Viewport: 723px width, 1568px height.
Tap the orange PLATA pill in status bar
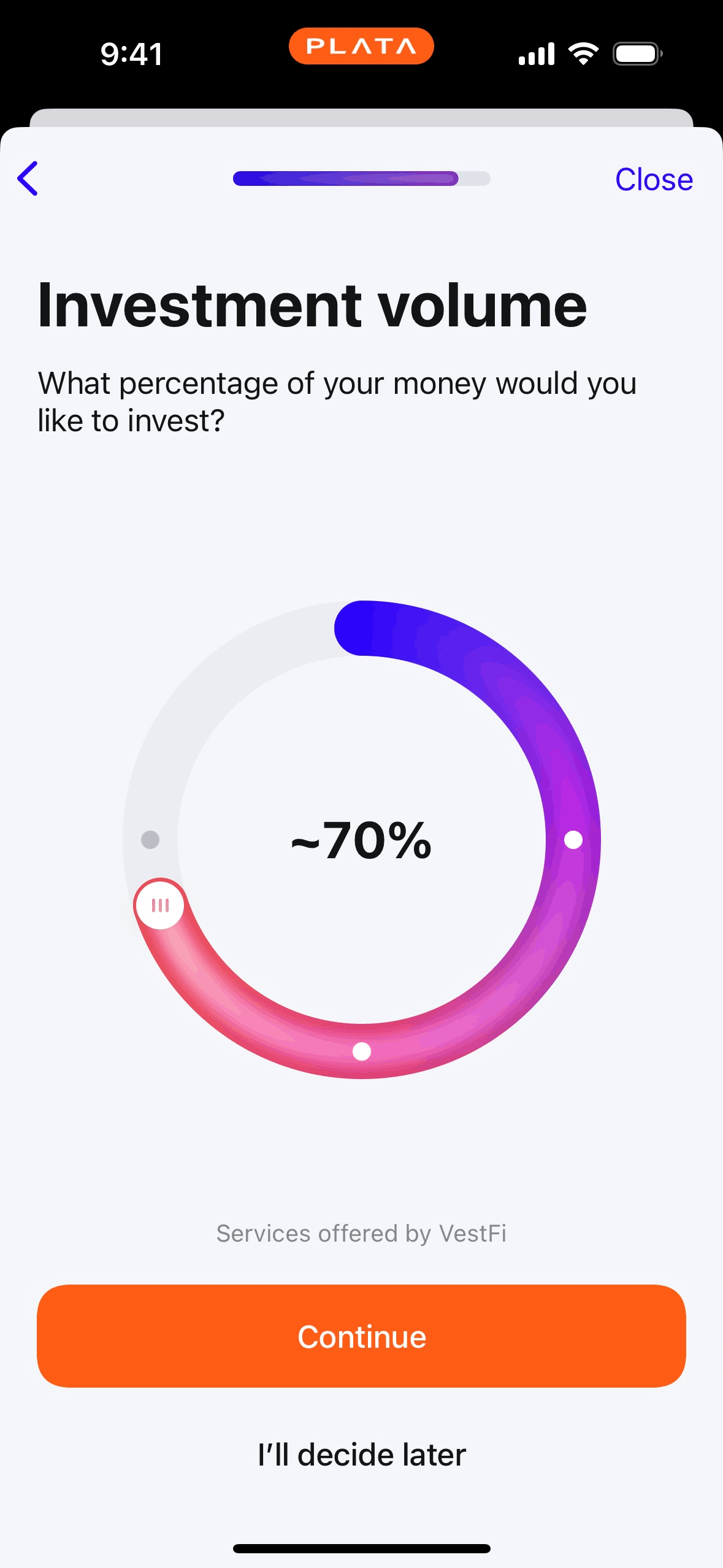tap(361, 47)
